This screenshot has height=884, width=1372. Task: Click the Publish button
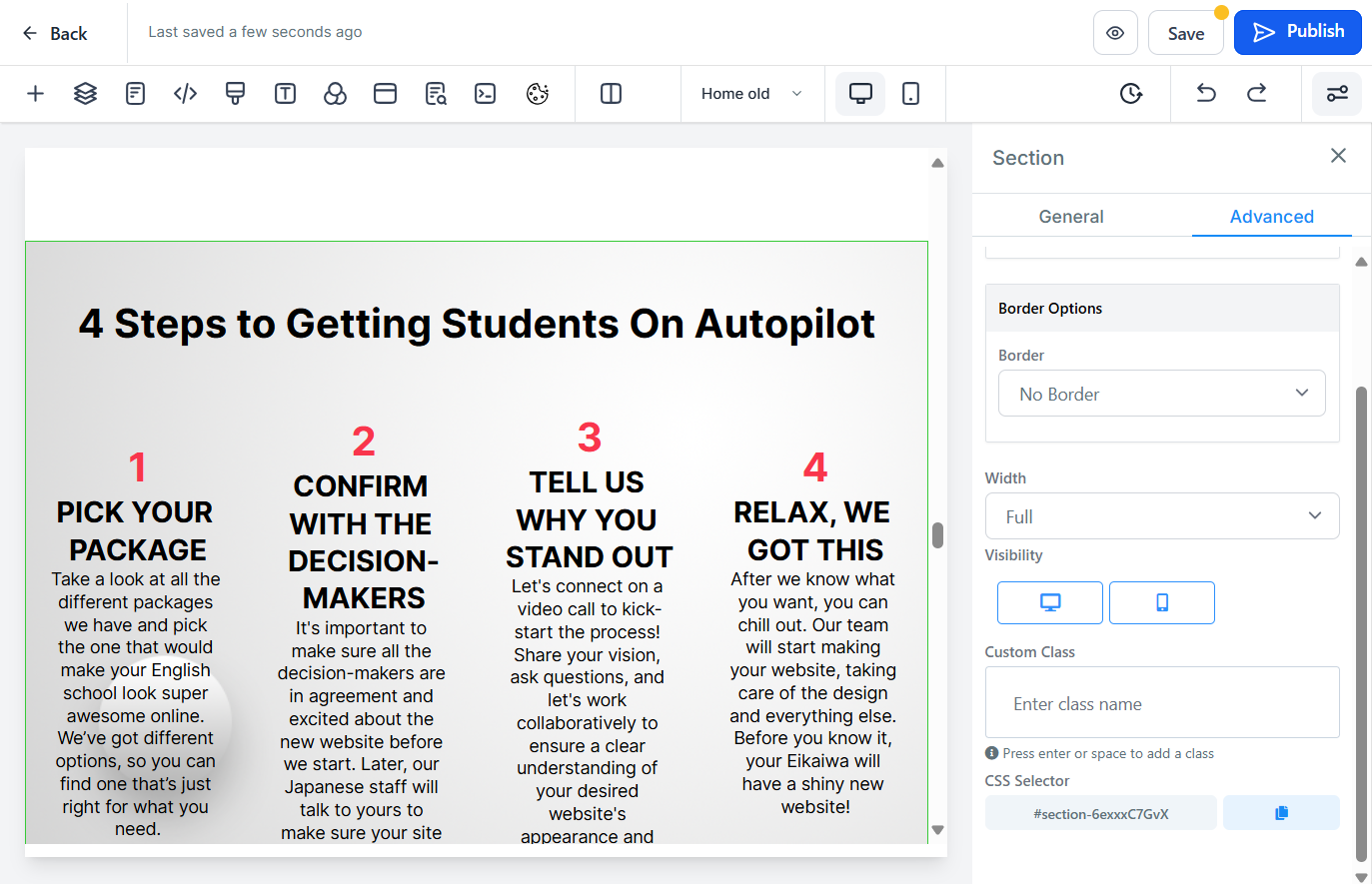pos(1298,32)
